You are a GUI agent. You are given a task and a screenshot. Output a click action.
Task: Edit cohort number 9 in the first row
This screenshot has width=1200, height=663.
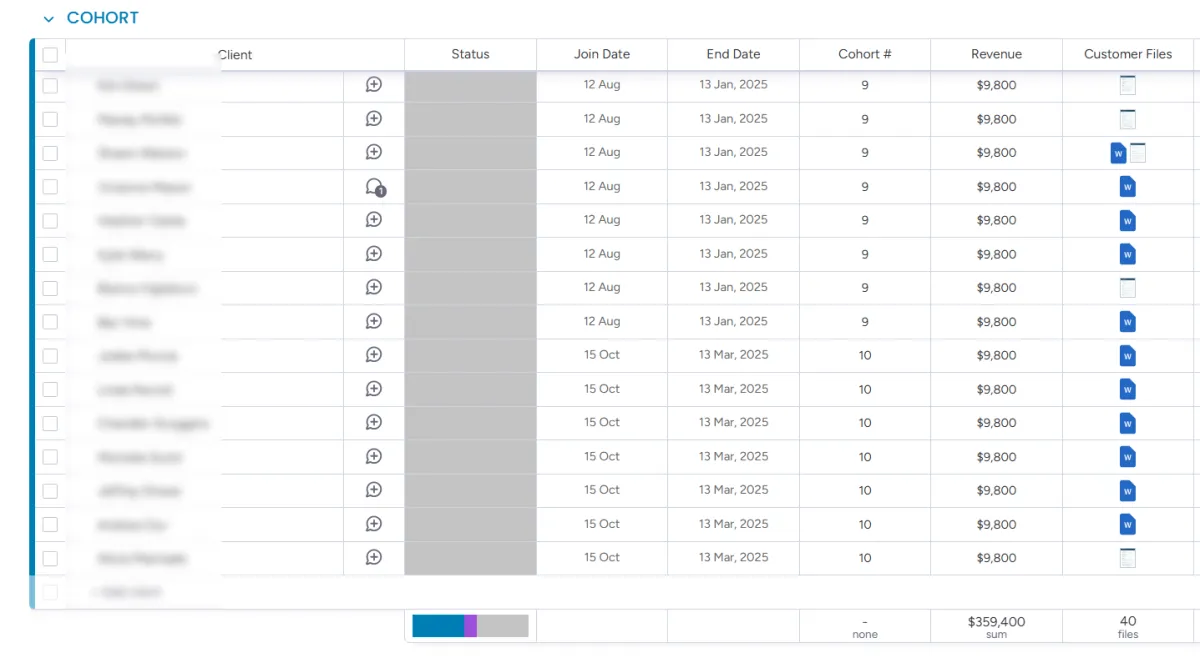pyautogui.click(x=865, y=85)
